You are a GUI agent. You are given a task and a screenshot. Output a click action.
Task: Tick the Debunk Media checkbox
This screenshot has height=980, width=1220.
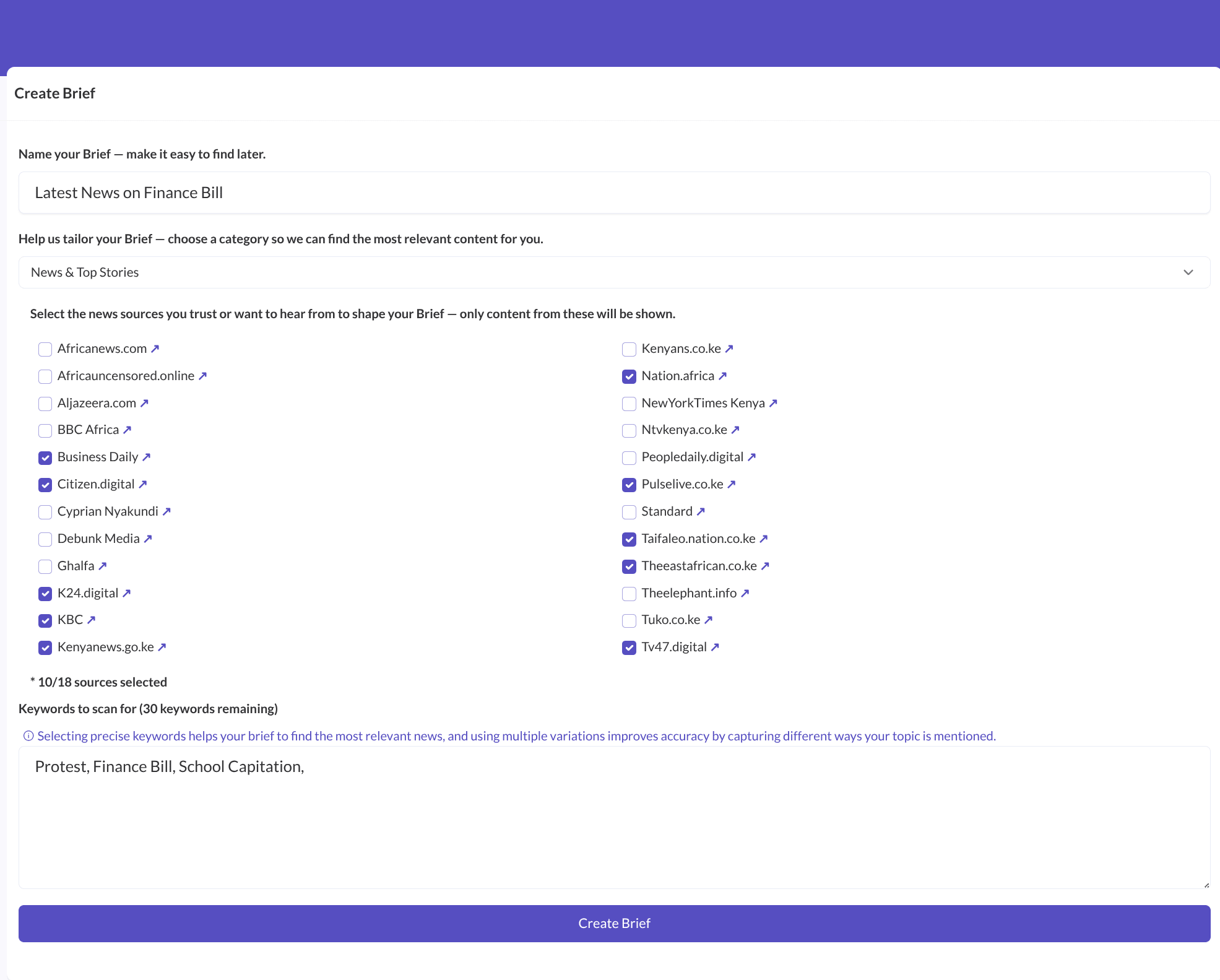[x=45, y=539]
